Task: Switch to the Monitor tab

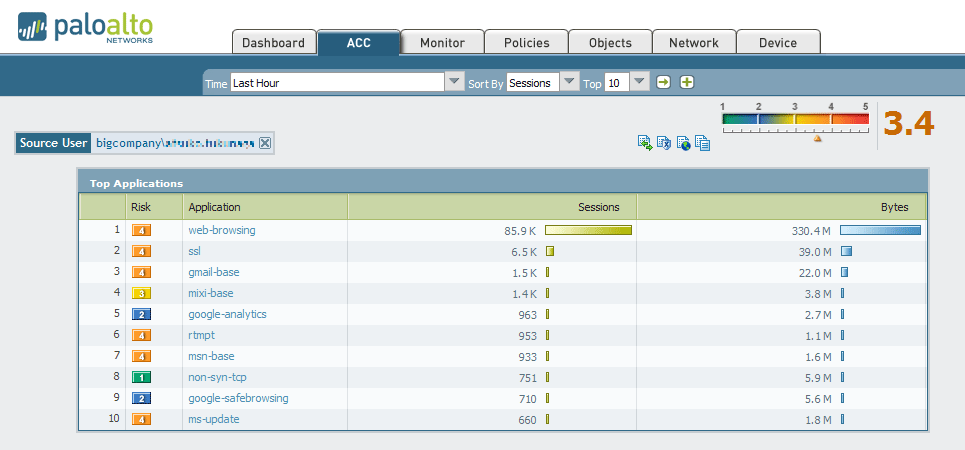Action: pyautogui.click(x=442, y=43)
